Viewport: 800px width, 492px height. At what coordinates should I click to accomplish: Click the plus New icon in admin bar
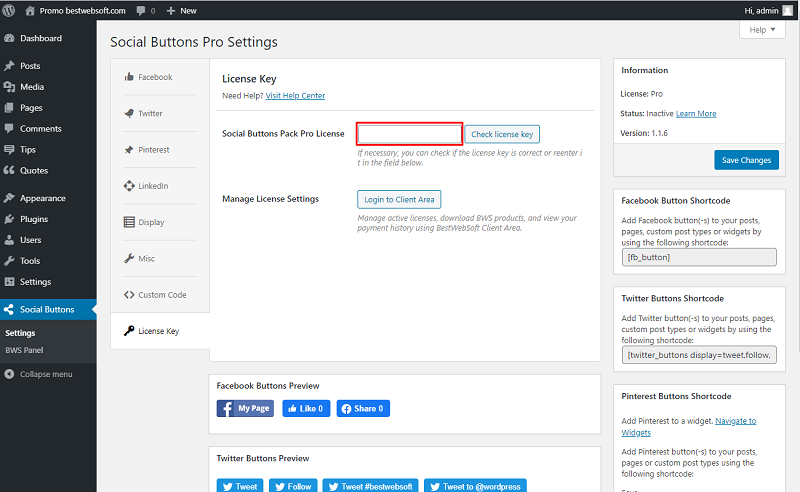[171, 11]
